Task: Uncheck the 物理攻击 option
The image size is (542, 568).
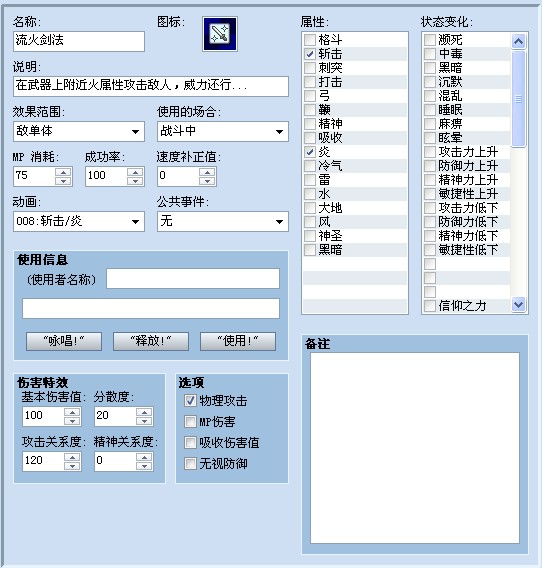Action: click(190, 401)
